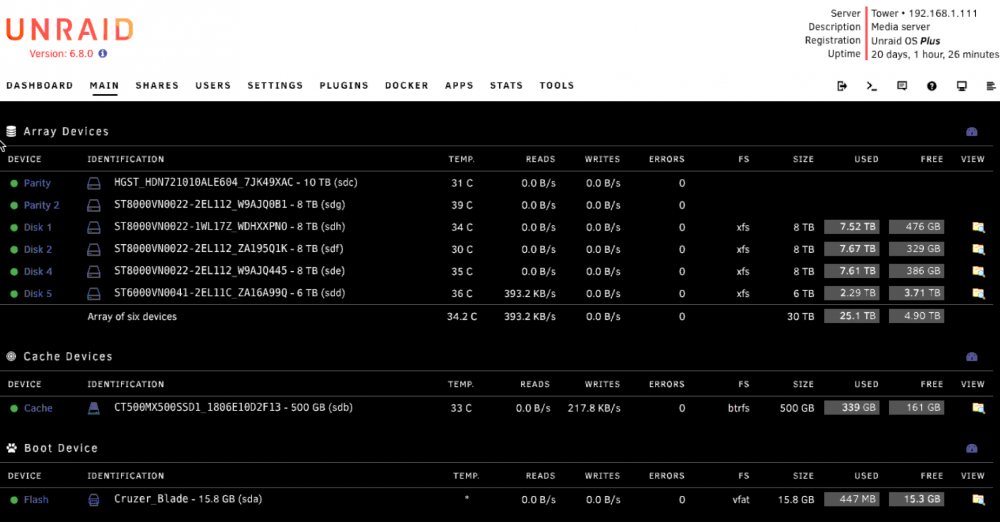Image resolution: width=1000 pixels, height=522 pixels.
Task: Click the green status dot for Cache
Action: [x=14, y=408]
